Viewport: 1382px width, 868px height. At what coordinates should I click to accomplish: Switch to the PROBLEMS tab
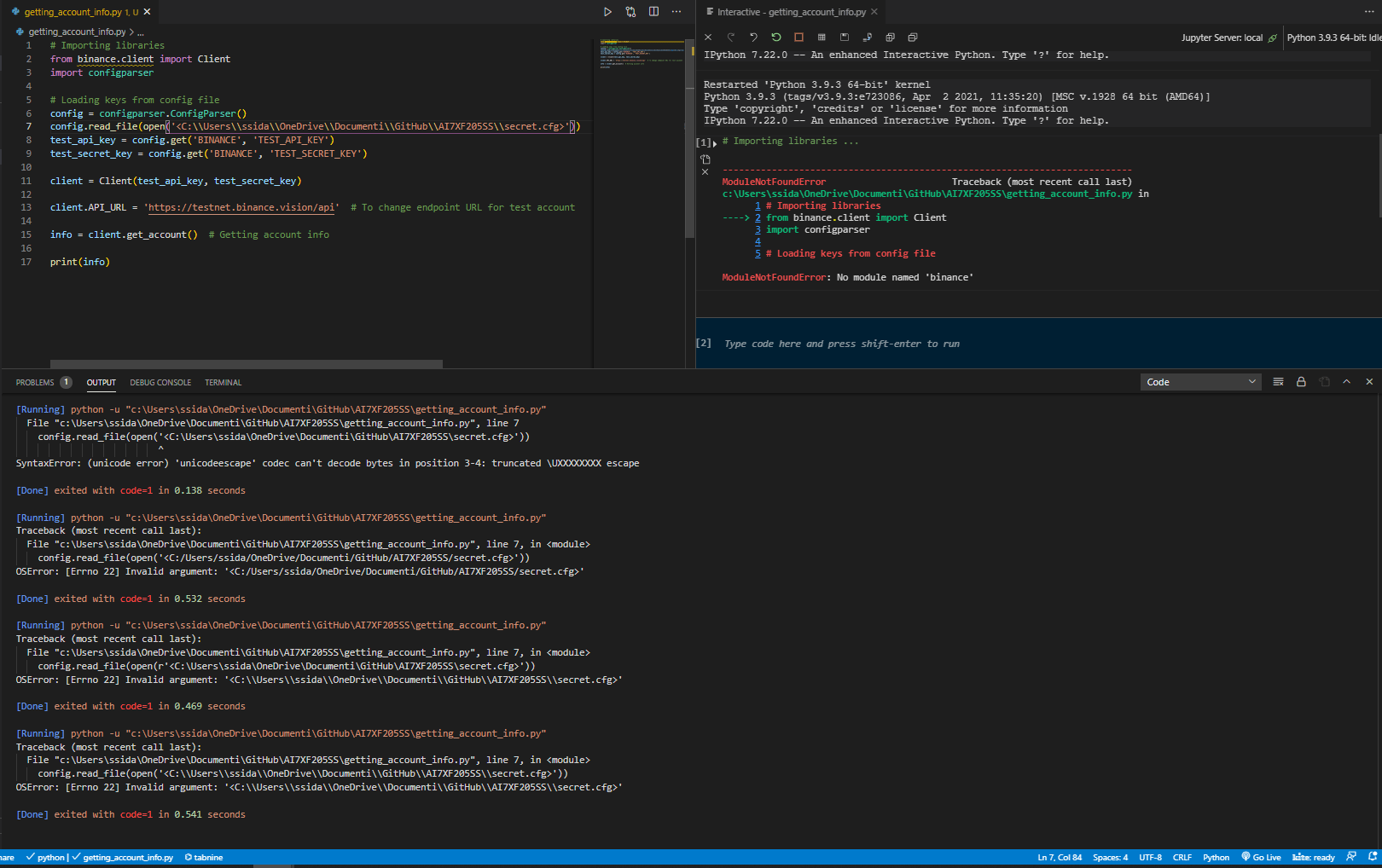(x=34, y=382)
